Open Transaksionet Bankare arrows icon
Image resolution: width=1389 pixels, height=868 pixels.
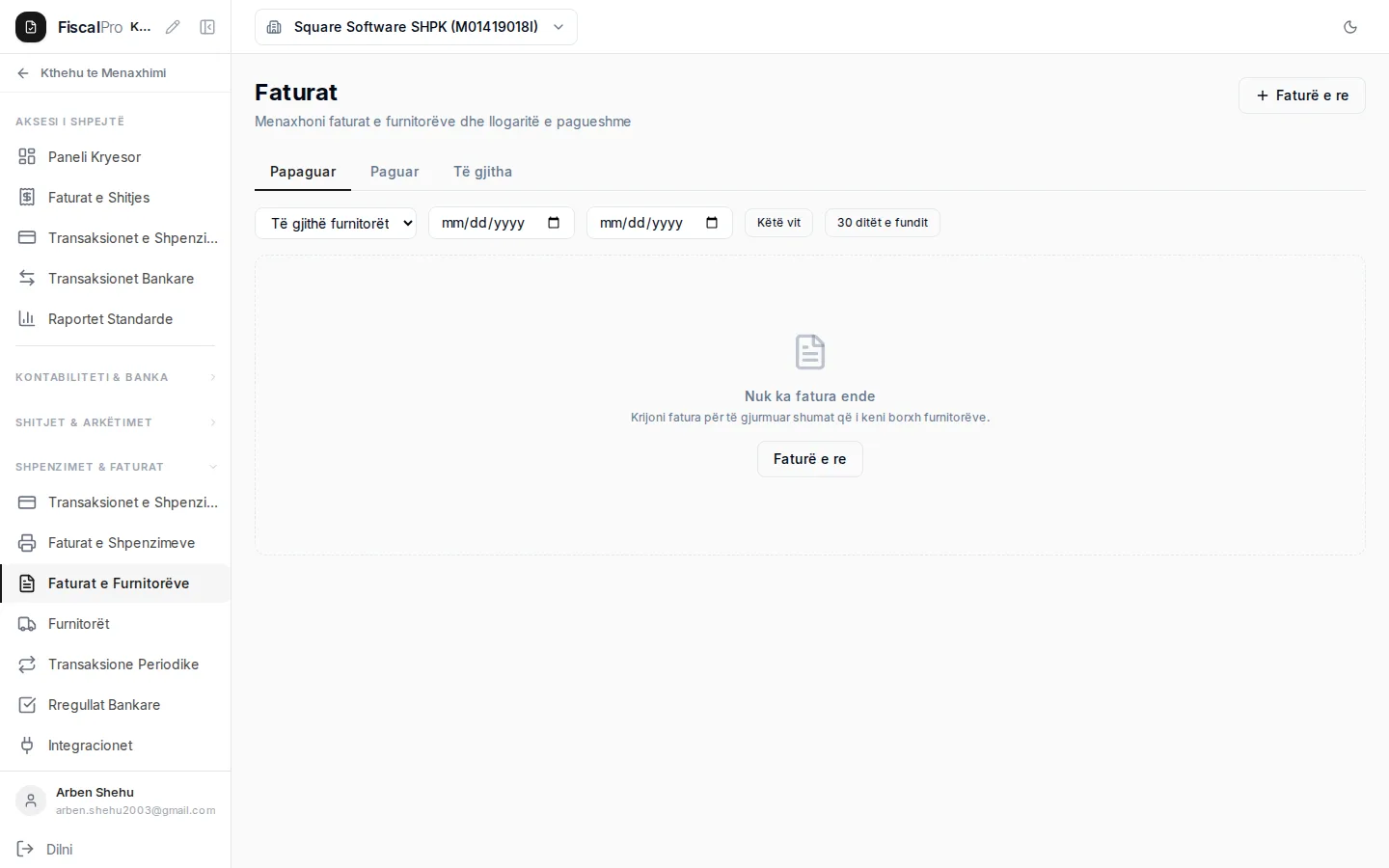tap(27, 278)
